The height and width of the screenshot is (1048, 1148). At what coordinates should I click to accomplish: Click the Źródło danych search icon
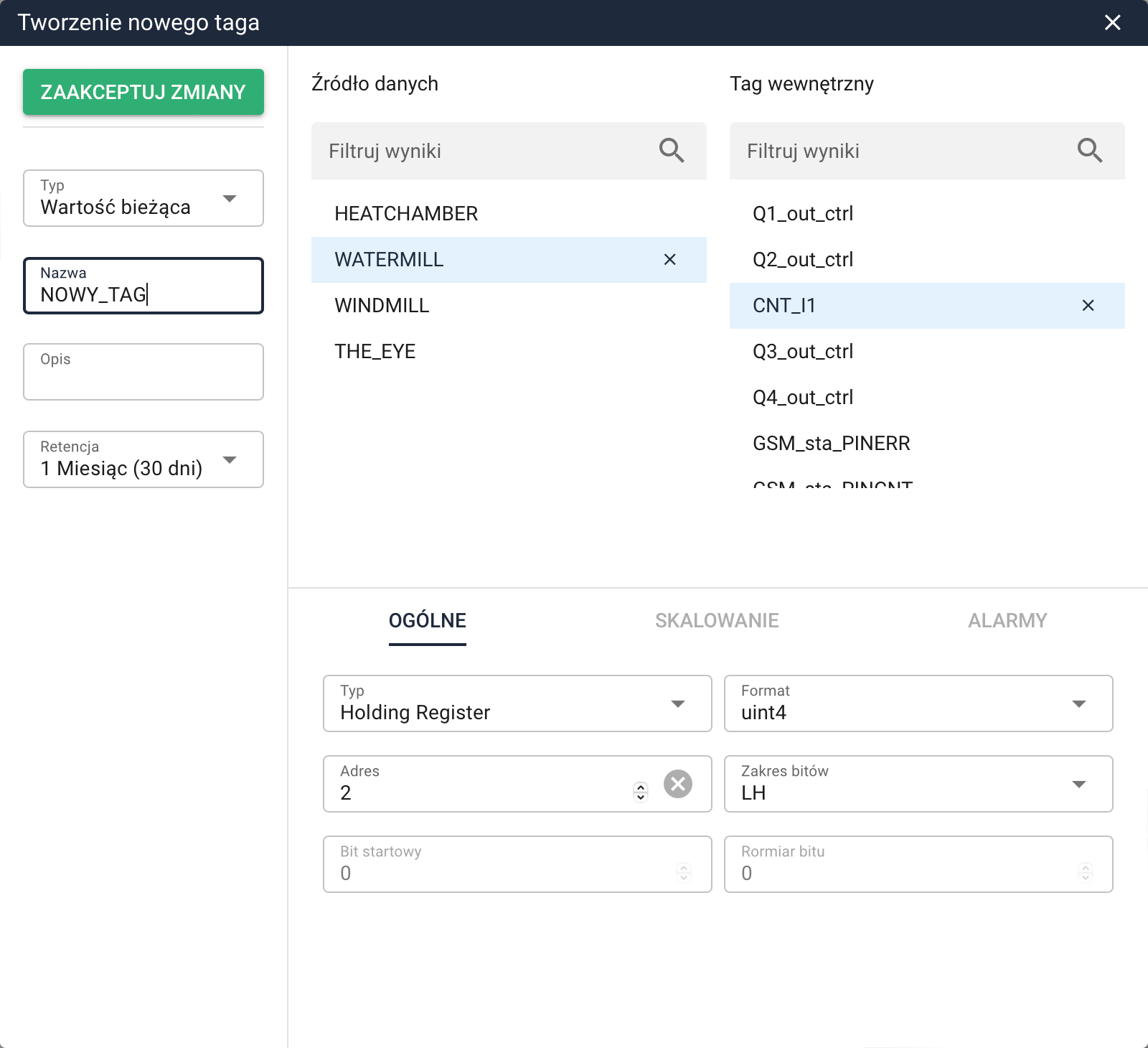672,151
